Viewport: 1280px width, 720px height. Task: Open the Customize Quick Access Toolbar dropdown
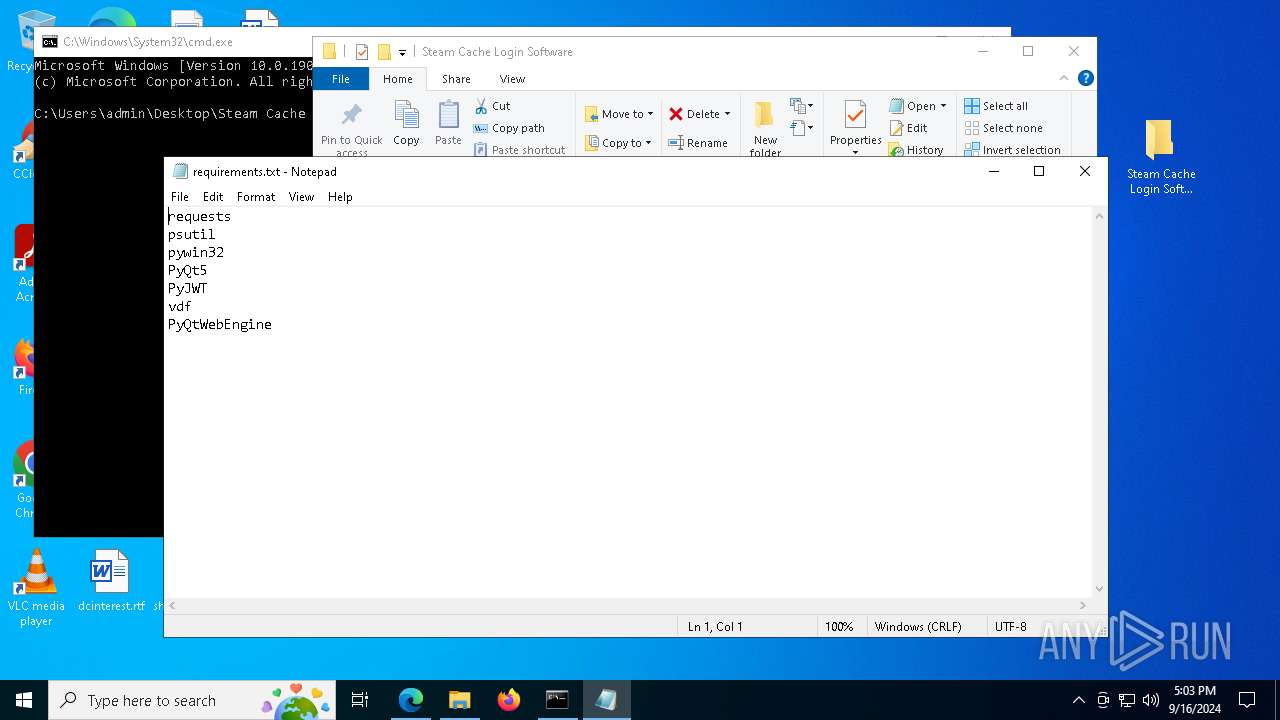[x=402, y=53]
